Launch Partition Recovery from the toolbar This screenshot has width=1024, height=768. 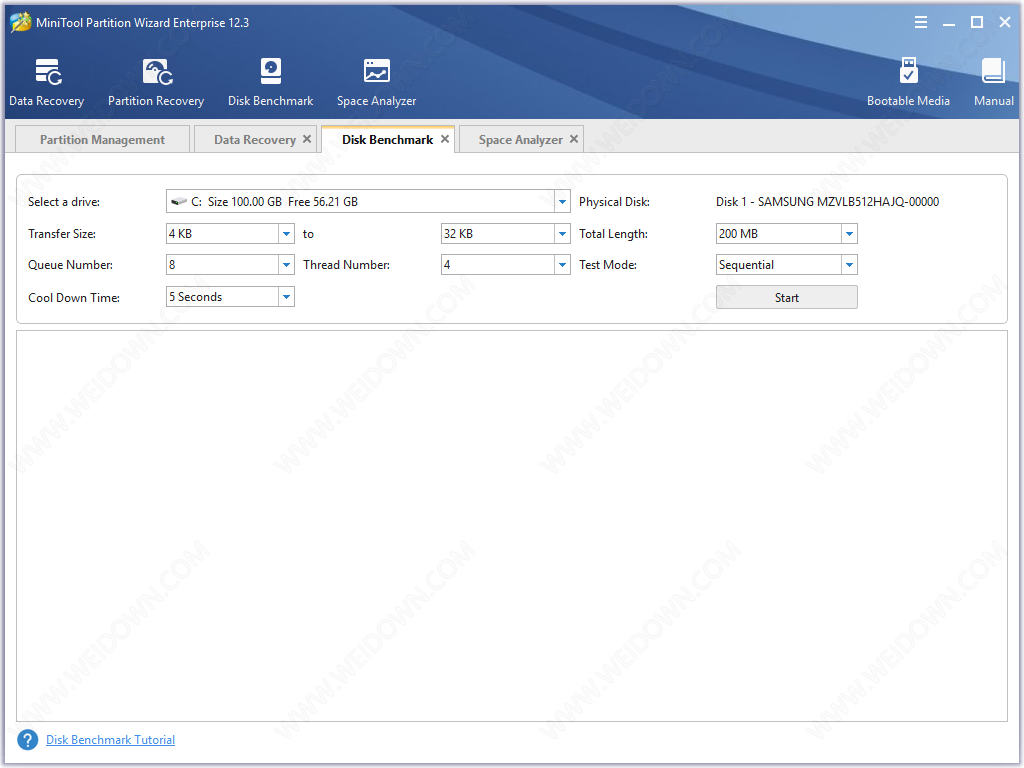[x=156, y=72]
